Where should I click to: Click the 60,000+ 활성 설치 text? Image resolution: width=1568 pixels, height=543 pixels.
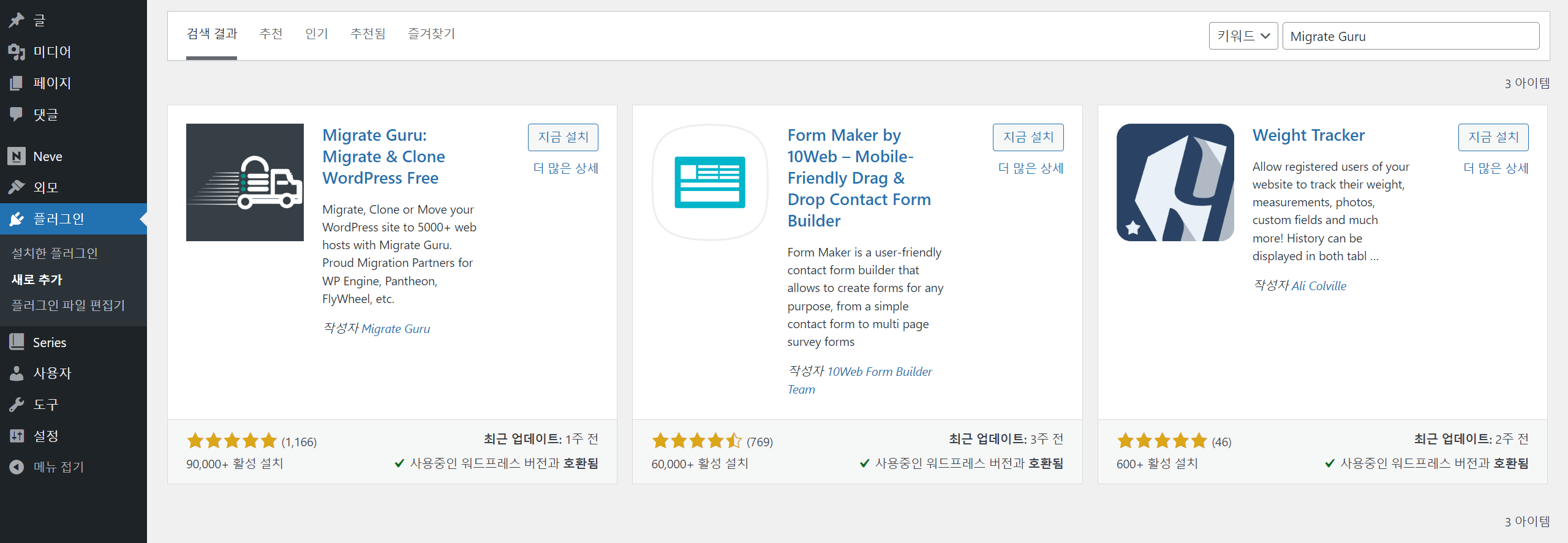click(x=699, y=463)
